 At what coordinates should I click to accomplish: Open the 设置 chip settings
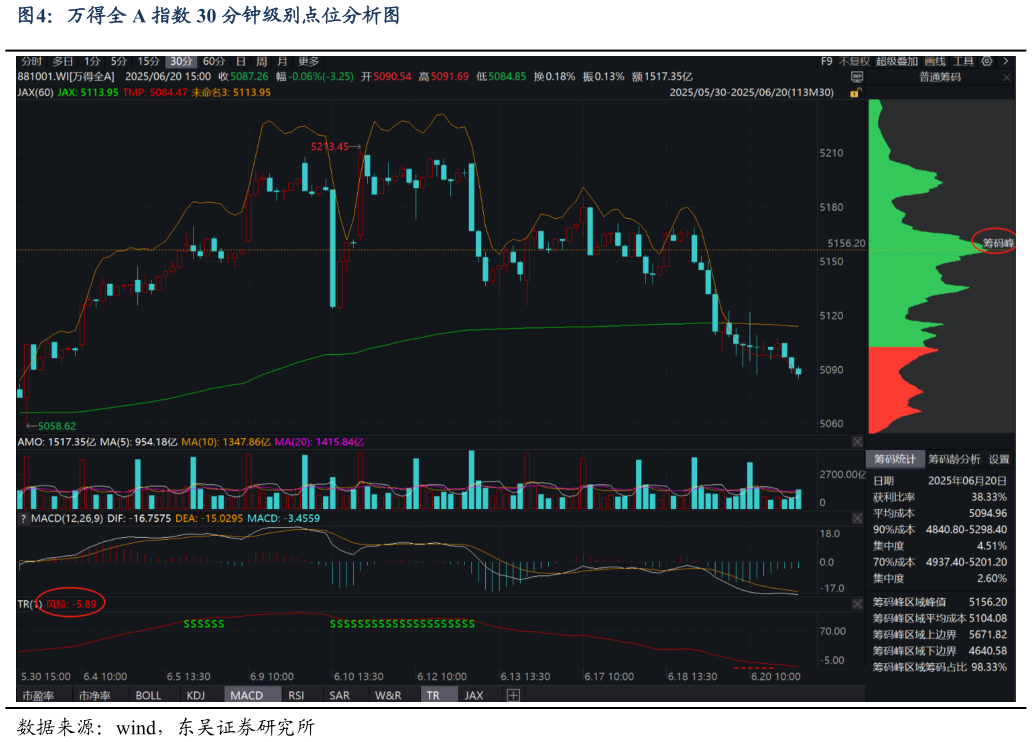point(999,459)
